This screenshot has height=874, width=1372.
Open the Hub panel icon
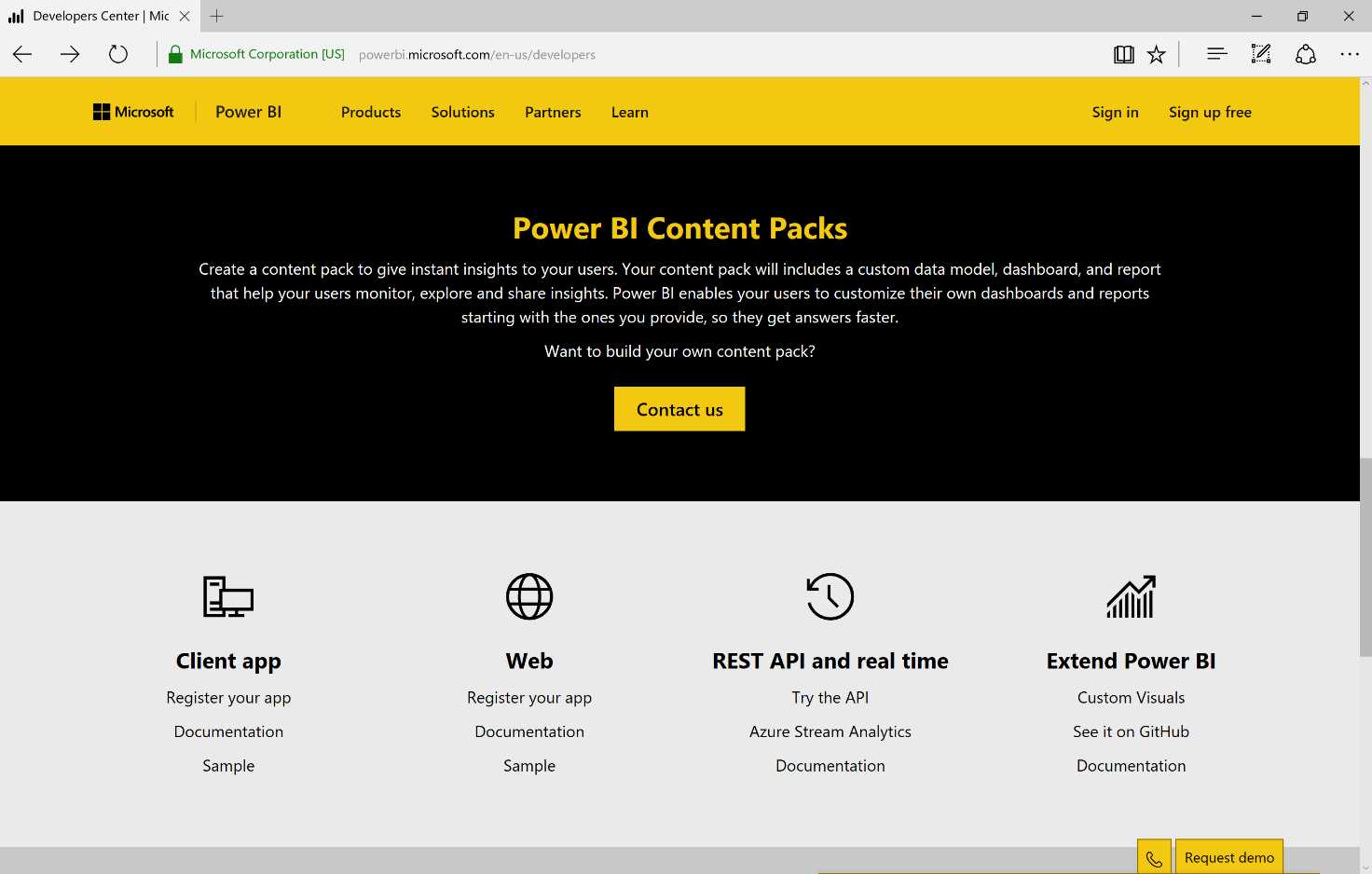pos(1216,54)
